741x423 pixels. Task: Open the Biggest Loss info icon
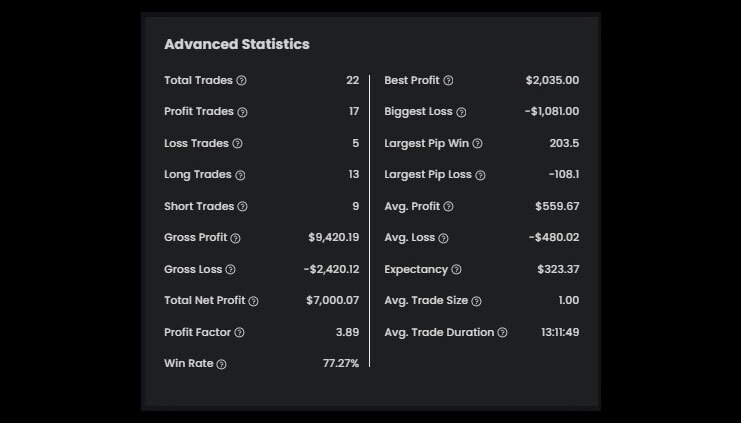point(461,112)
